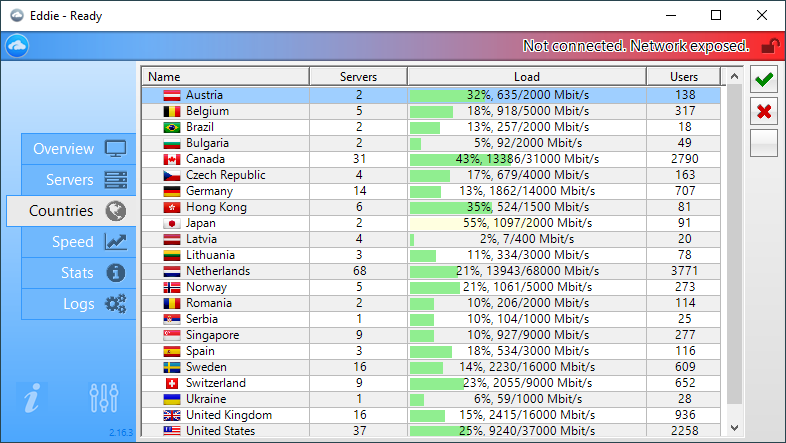Viewport: 786px width, 443px height.
Task: Select the Brazil flag icon
Action: coord(171,127)
